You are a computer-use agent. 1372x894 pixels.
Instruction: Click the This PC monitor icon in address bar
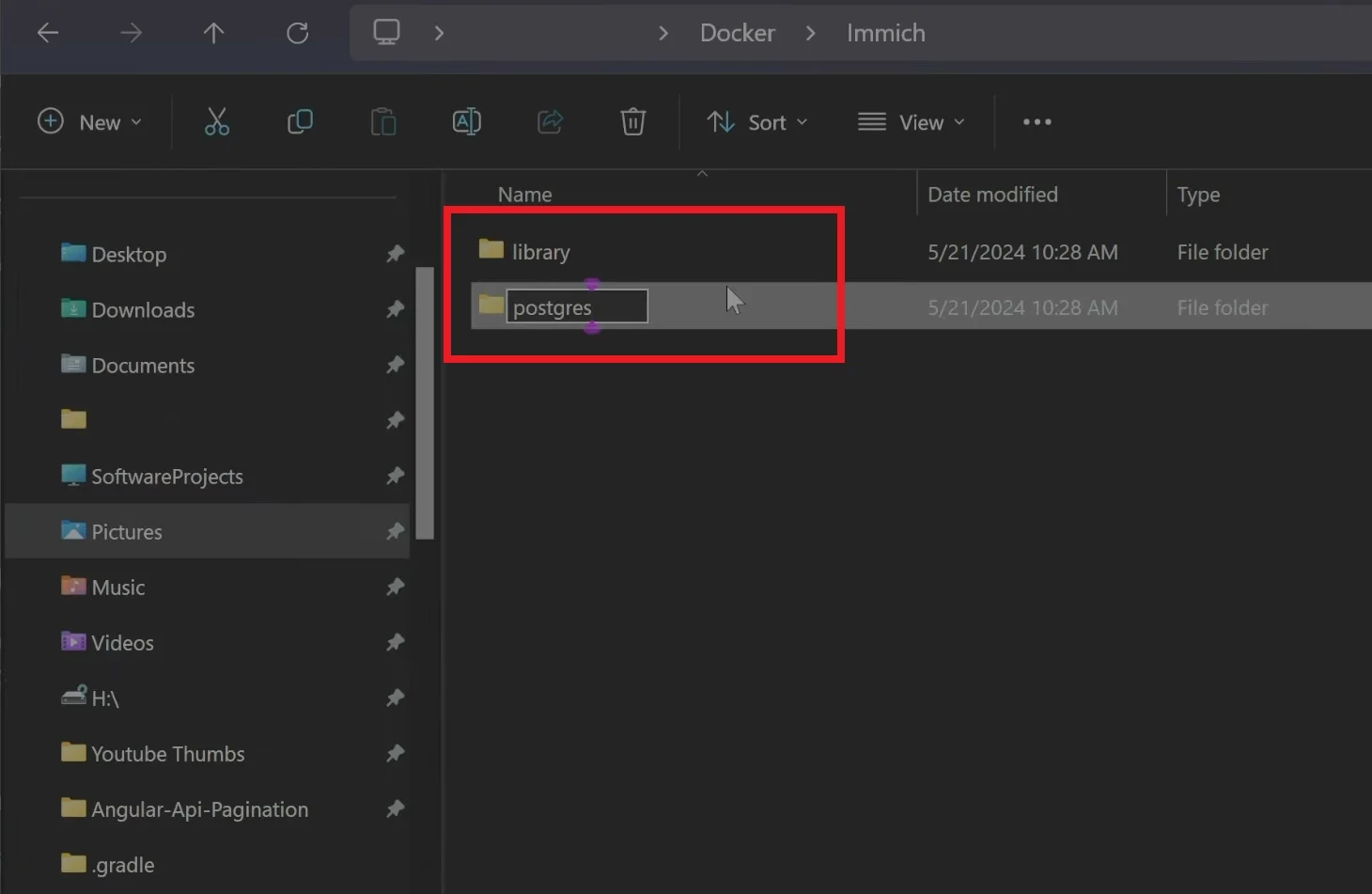click(x=386, y=32)
